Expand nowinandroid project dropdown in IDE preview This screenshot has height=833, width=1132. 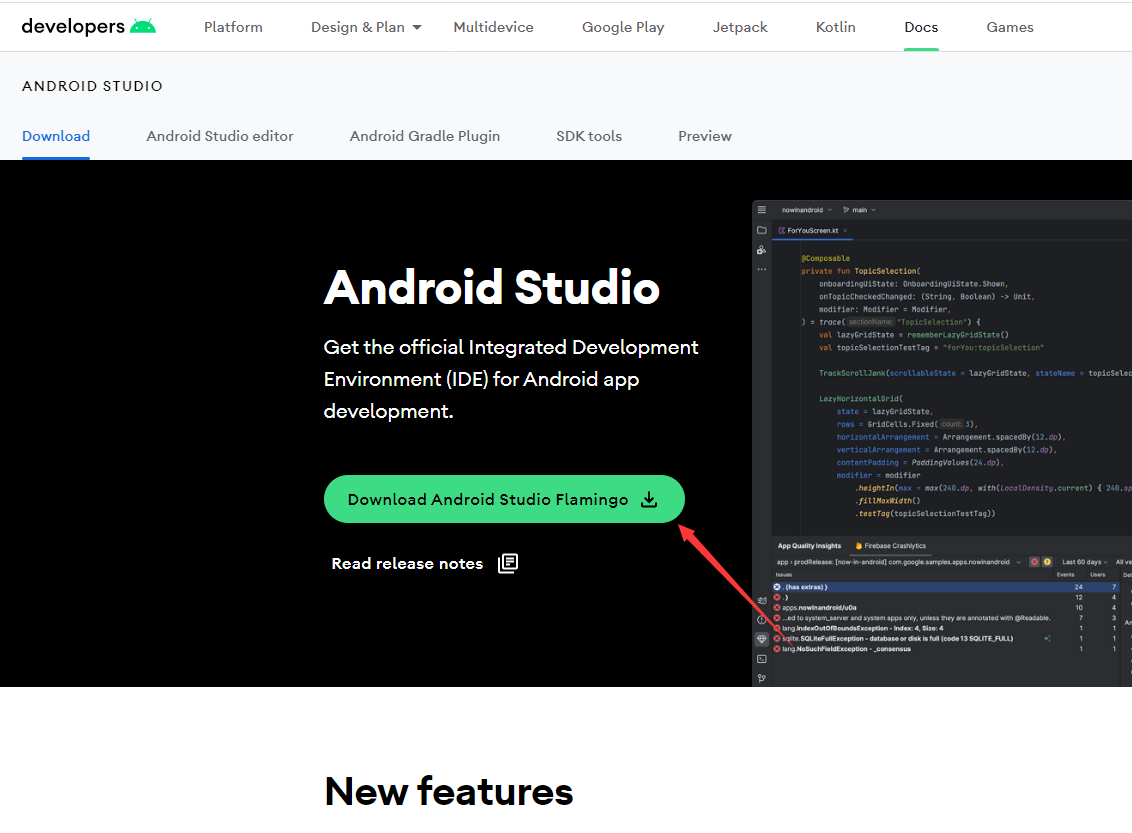click(807, 210)
